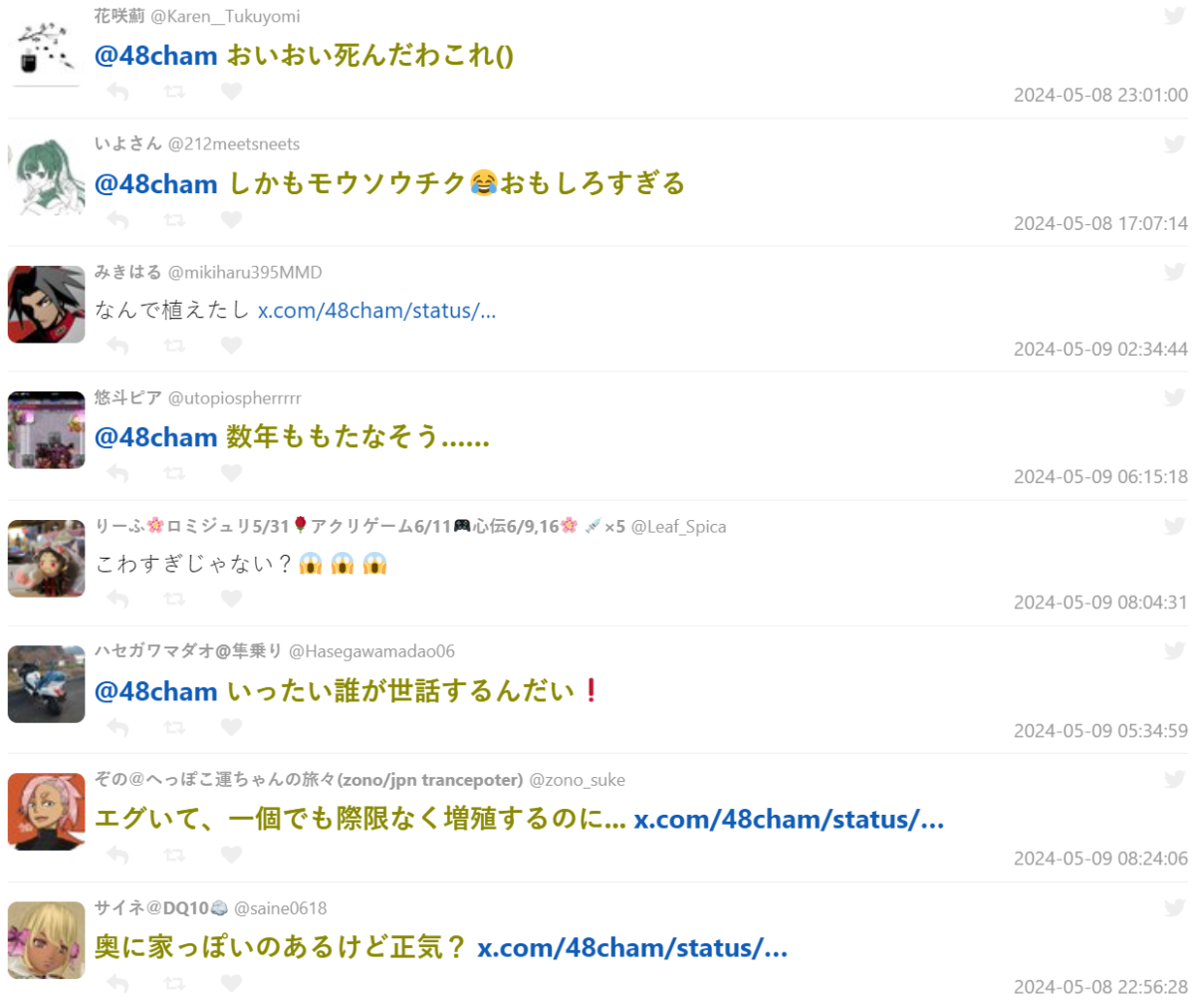
Task: Open x.com/48cham/status link in mikiharu395MMD's tweet
Action: tap(376, 311)
